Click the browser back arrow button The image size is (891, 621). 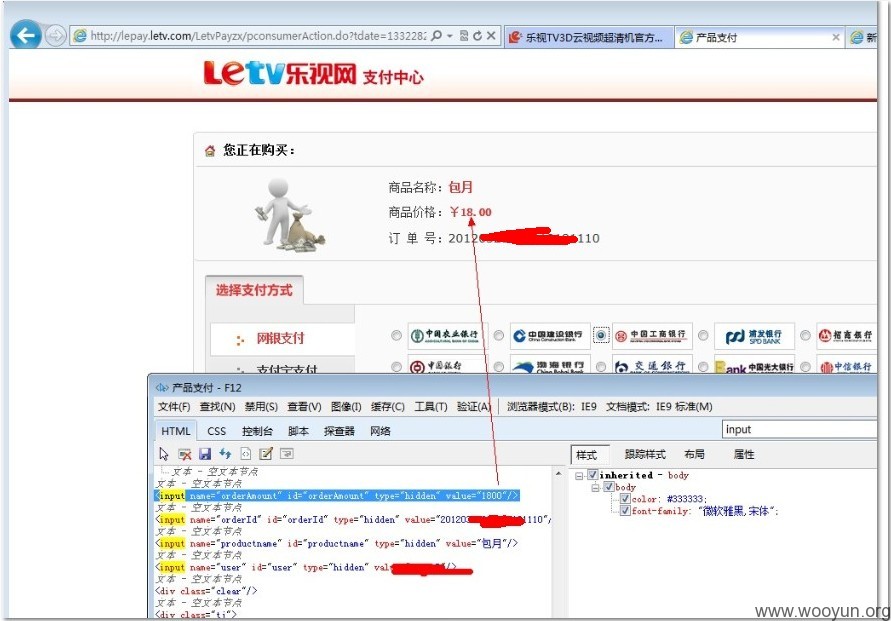pos(26,36)
